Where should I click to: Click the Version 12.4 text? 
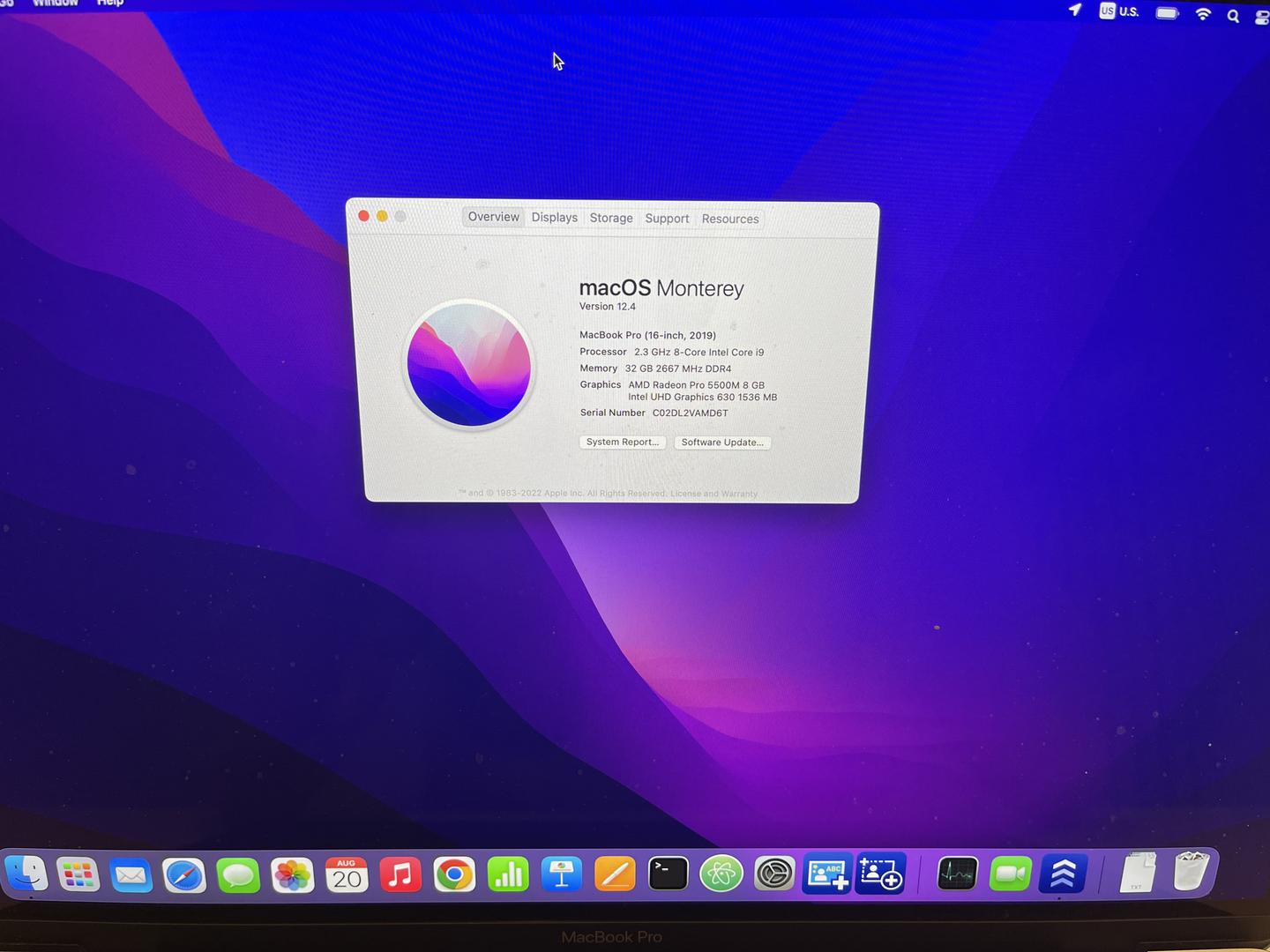(607, 307)
